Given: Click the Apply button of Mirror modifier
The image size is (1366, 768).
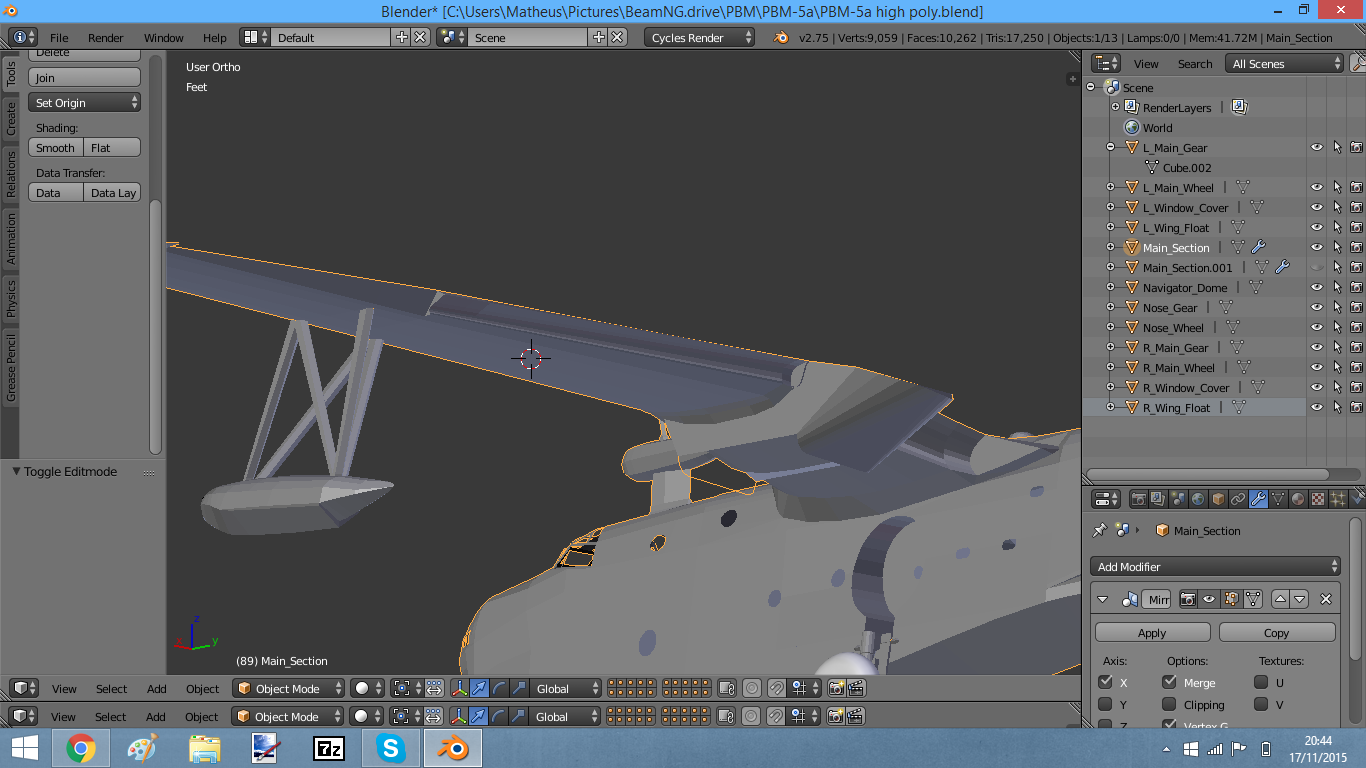Looking at the screenshot, I should [1152, 632].
